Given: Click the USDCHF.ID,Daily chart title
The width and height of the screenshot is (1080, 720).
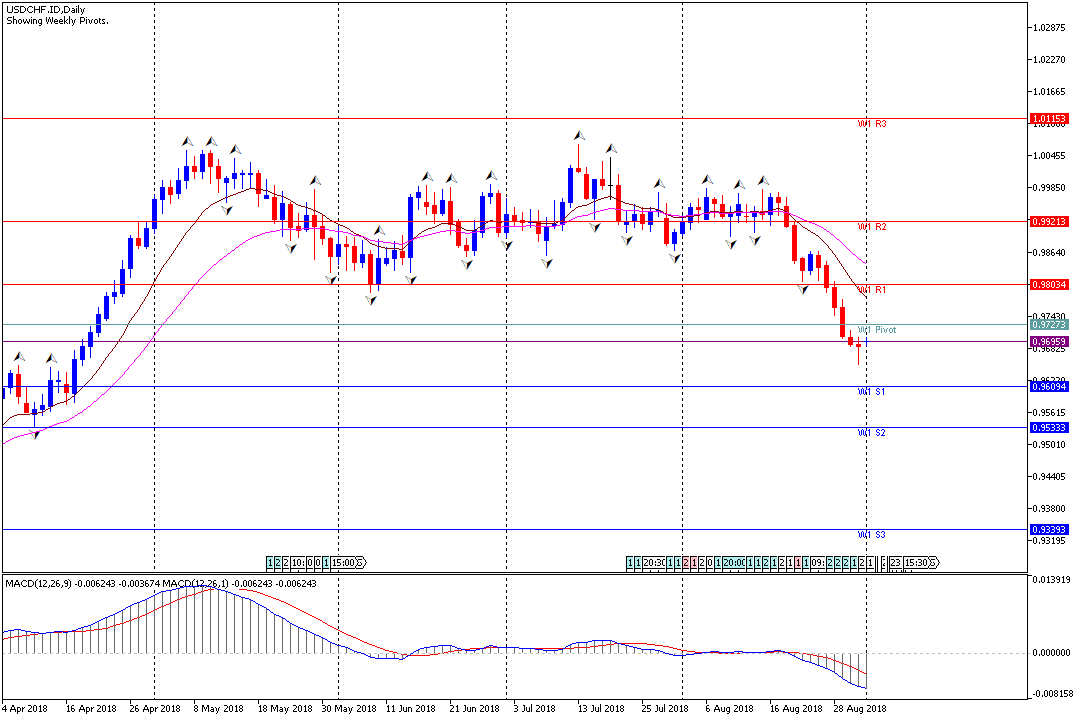Looking at the screenshot, I should tap(46, 10).
